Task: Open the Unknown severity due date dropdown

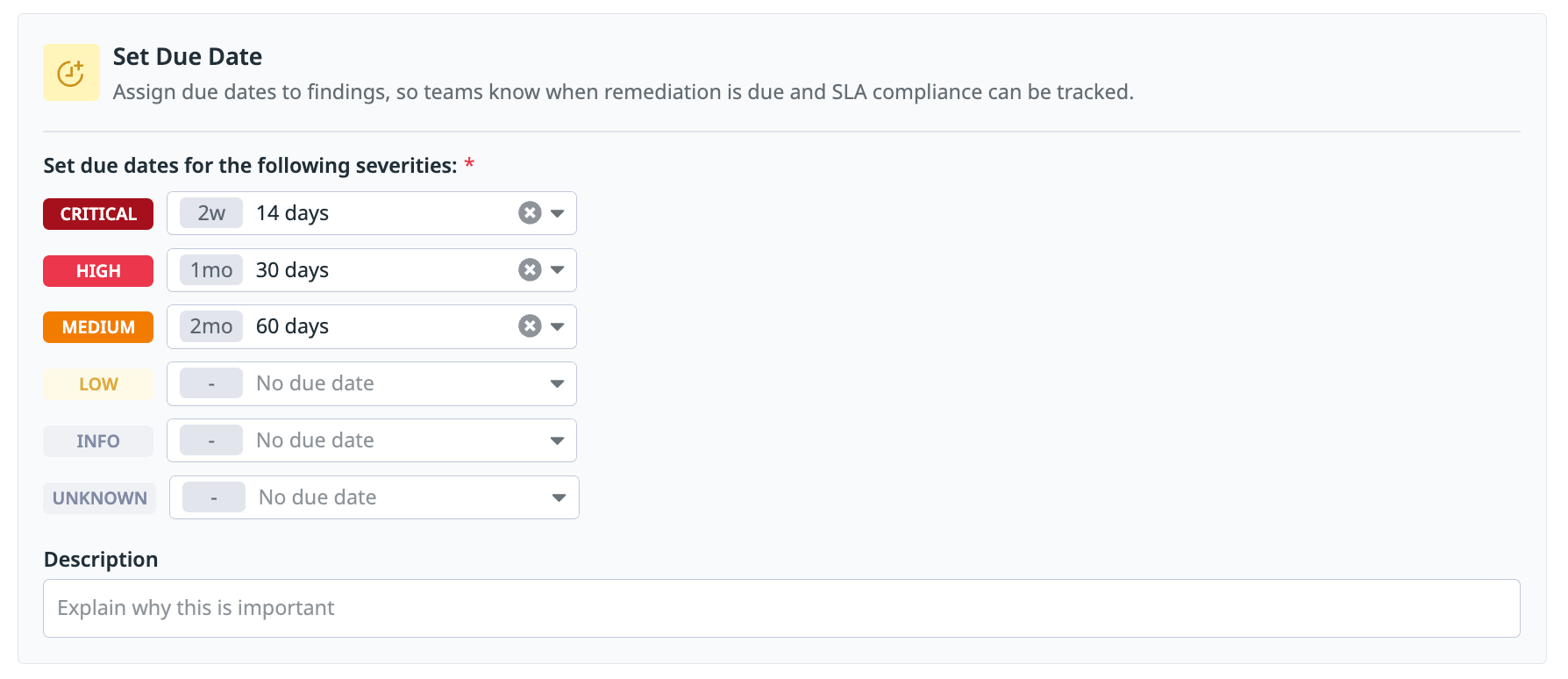Action: [x=559, y=497]
